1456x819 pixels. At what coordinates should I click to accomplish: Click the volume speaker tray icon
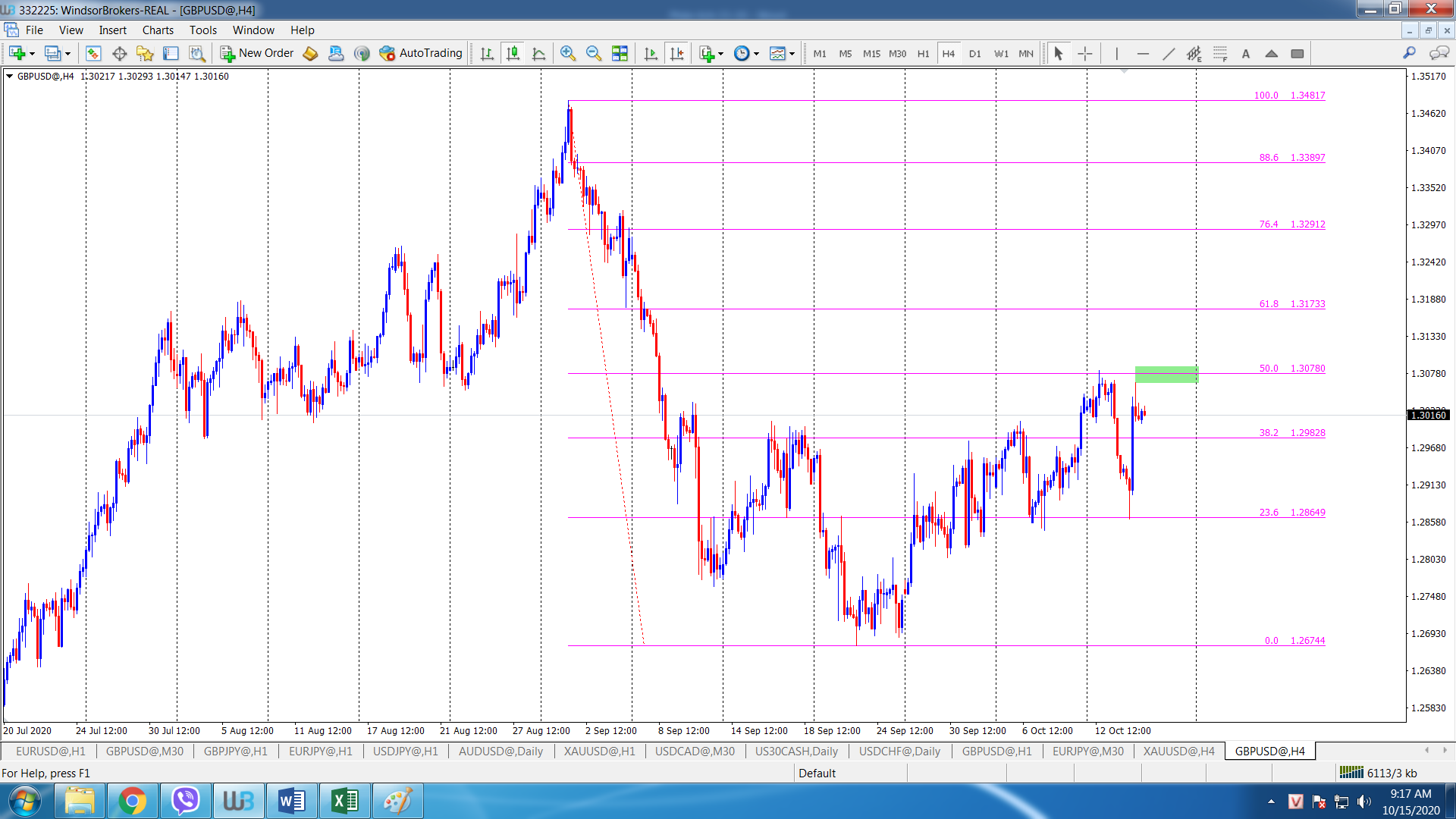tap(1363, 801)
